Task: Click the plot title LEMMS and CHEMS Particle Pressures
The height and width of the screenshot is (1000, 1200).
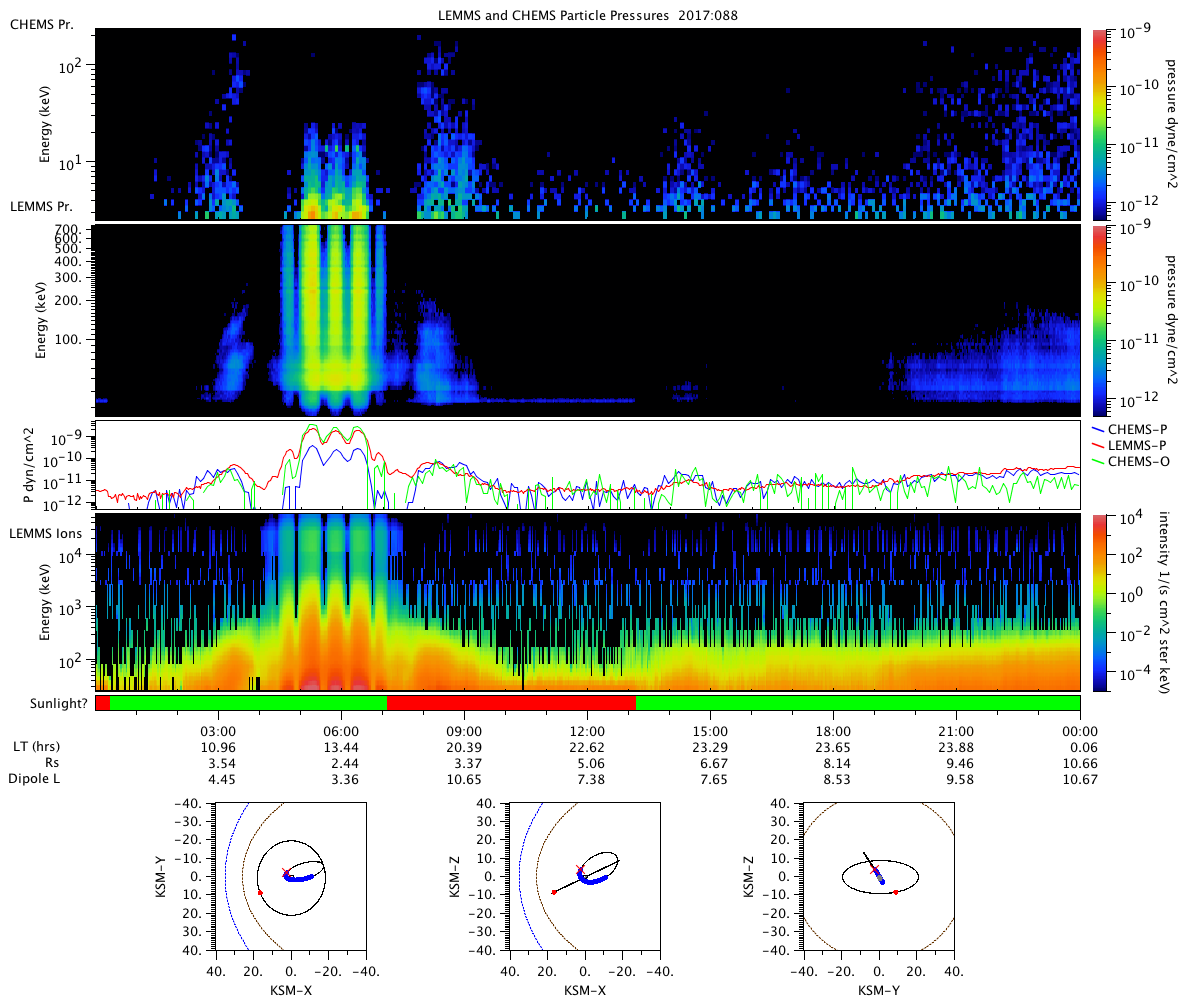Action: pos(588,14)
